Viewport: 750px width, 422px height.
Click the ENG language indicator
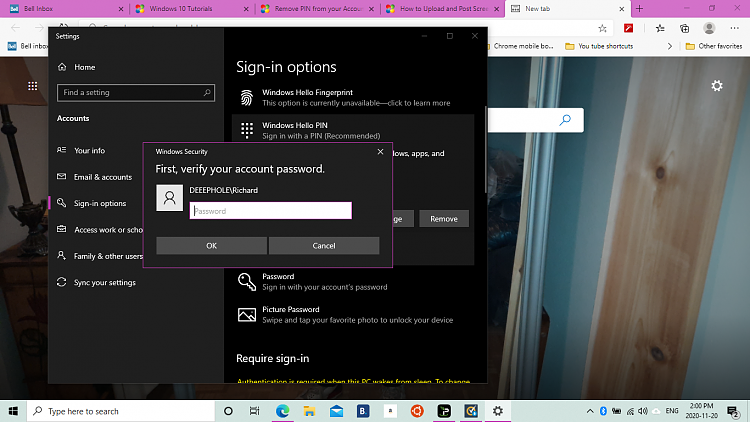[672, 411]
